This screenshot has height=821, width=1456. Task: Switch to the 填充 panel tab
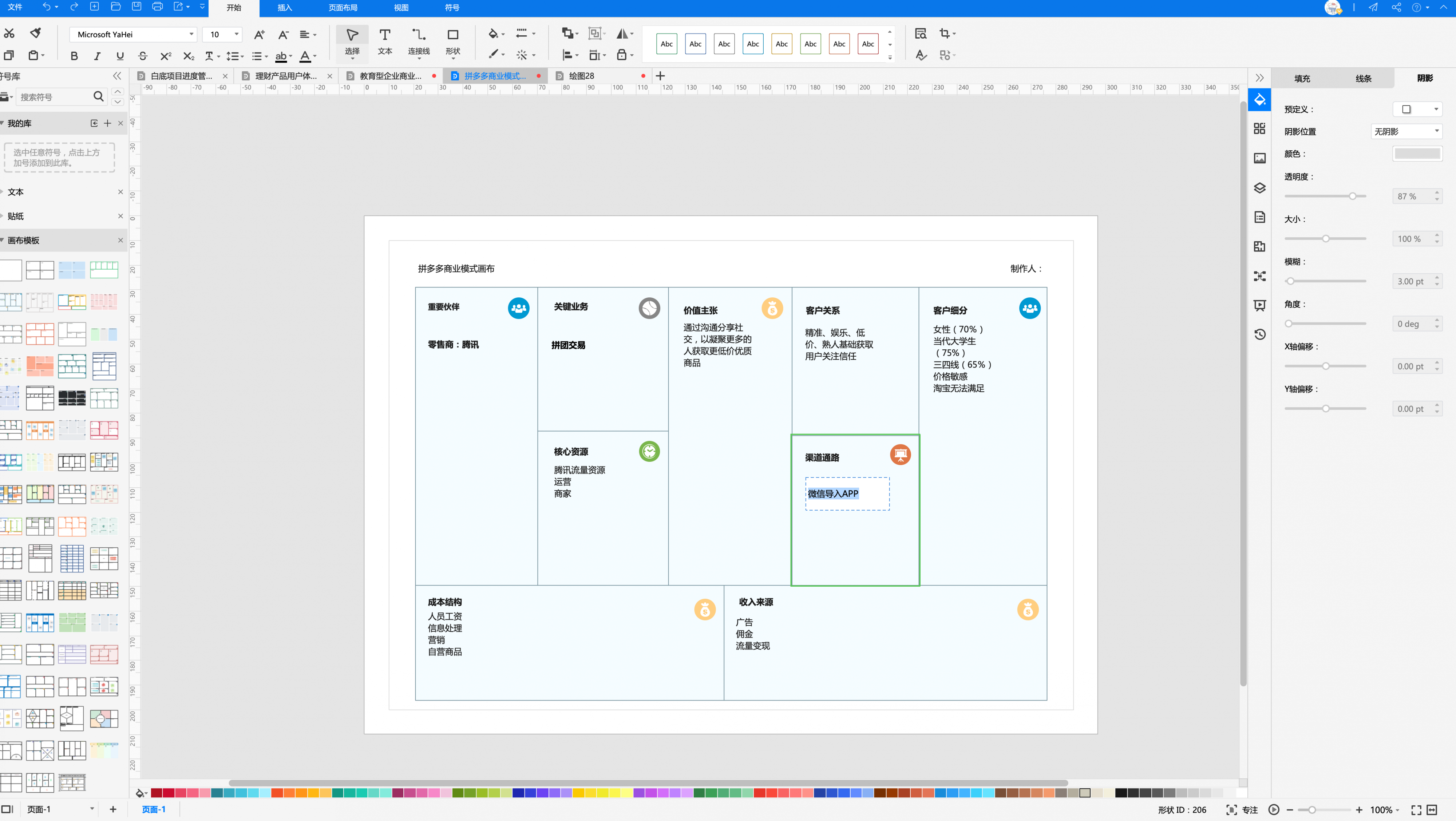coord(1302,79)
